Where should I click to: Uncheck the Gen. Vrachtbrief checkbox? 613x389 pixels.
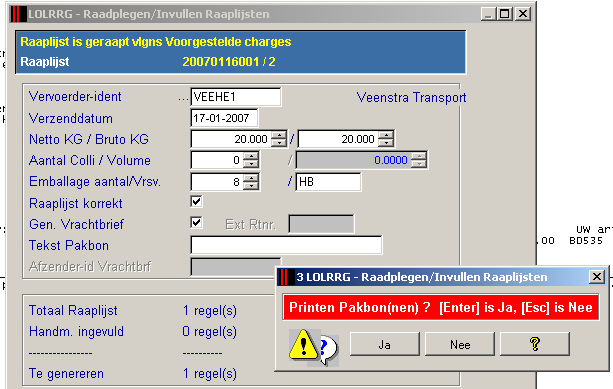click(196, 223)
